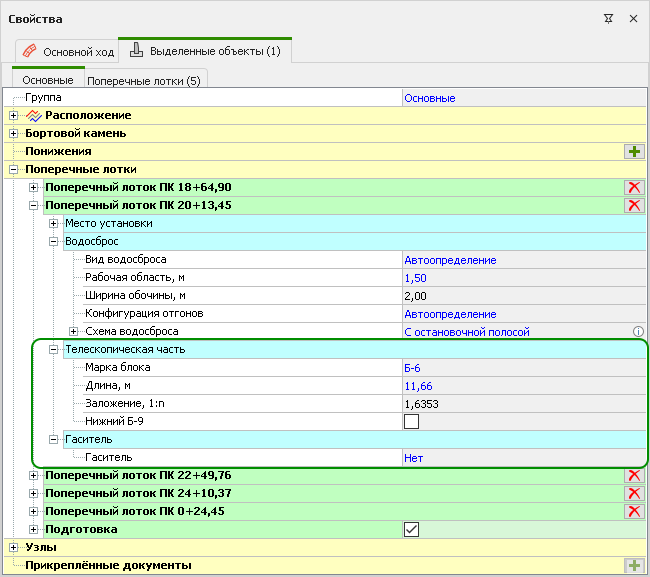Expand the Расположение group
This screenshot has height=577, width=650.
(x=13, y=115)
